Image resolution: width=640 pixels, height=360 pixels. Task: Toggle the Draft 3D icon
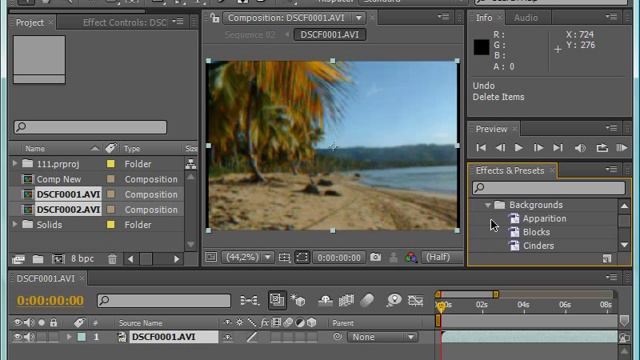298,301
